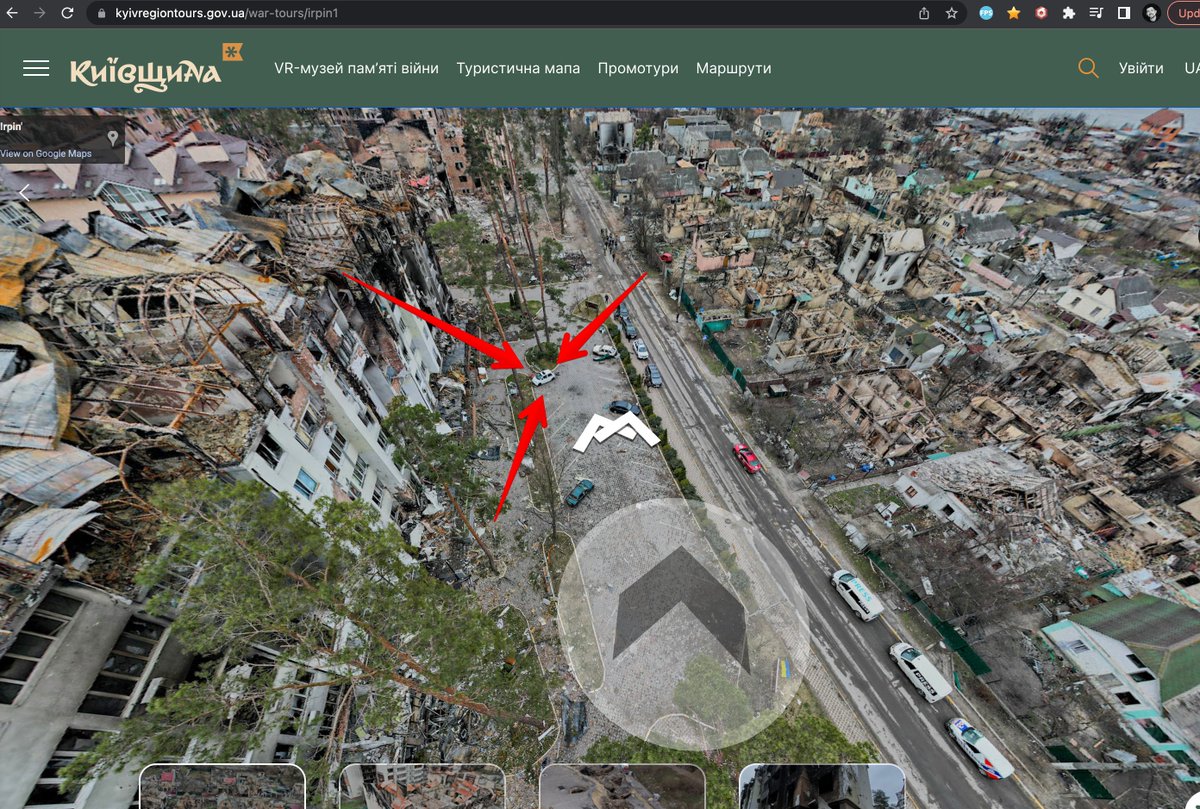Click the Irpin' location label text
Image resolution: width=1200 pixels, height=809 pixels.
click(12, 128)
